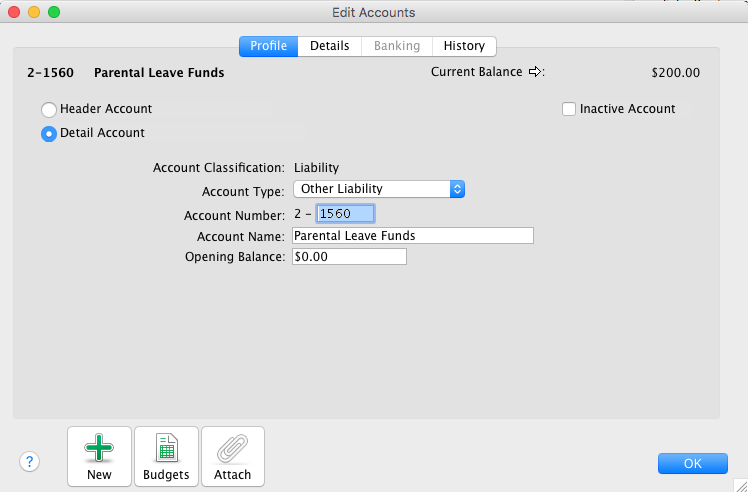This screenshot has width=748, height=492.
Task: Click the green plus New account icon
Action: tap(99, 449)
